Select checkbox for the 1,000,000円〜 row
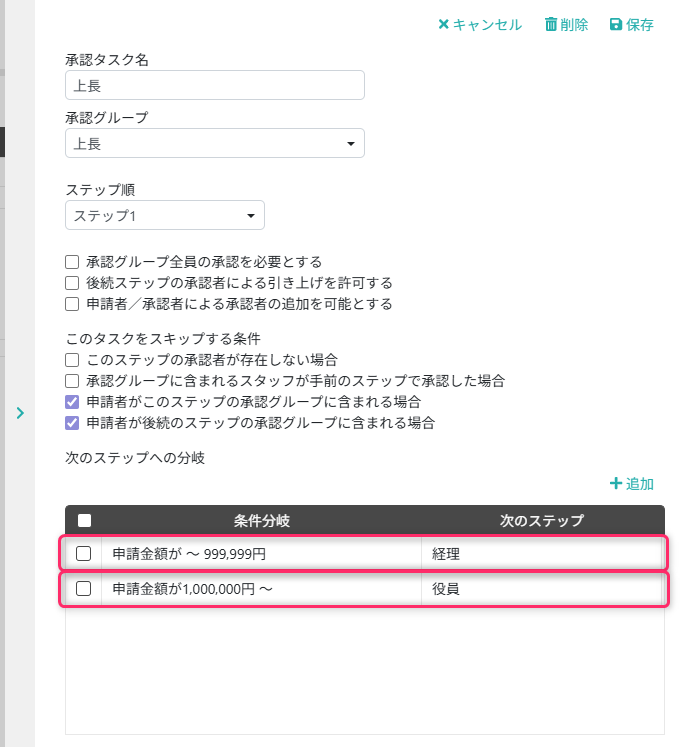 coord(84,589)
